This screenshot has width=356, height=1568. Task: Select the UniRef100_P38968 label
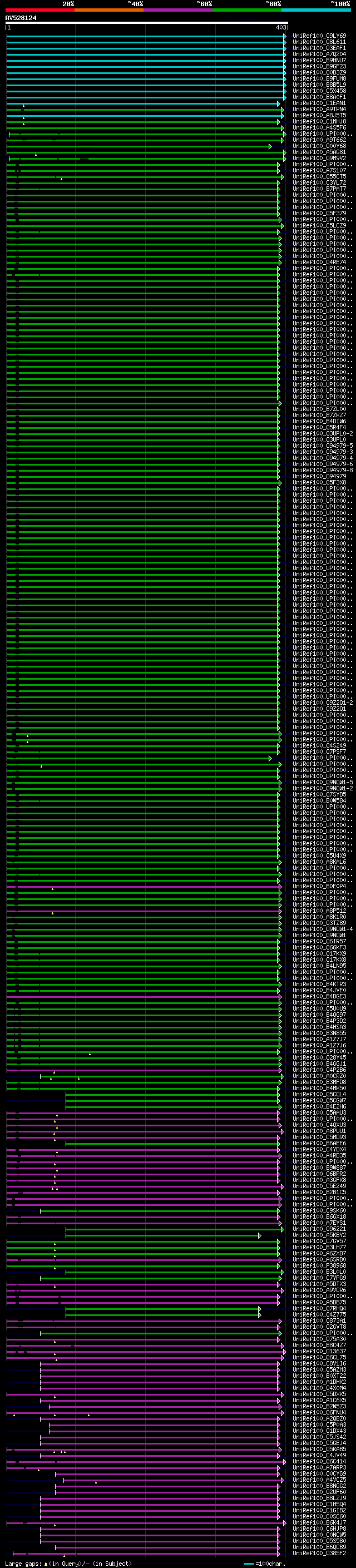pyautogui.click(x=319, y=1265)
